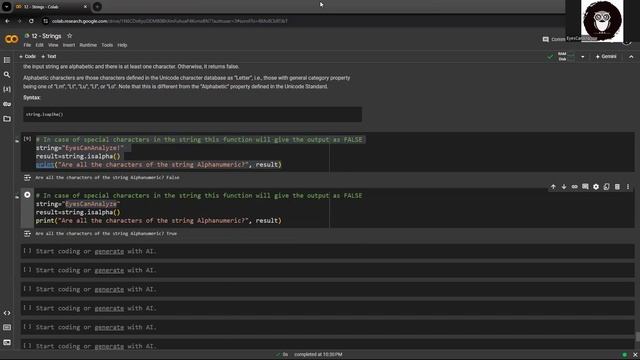Mirror the cell in a tab
The width and height of the screenshot is (640, 360).
[607, 187]
